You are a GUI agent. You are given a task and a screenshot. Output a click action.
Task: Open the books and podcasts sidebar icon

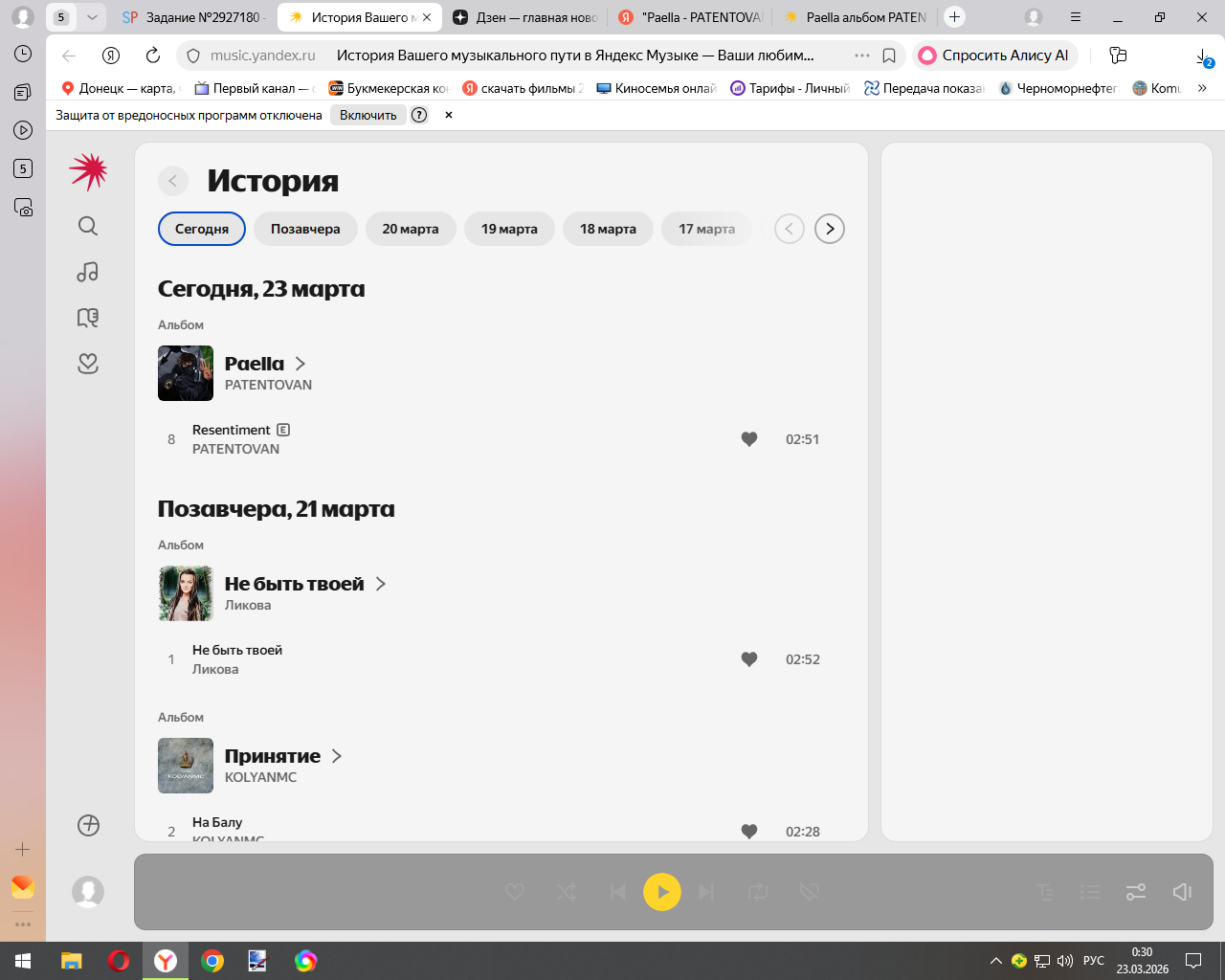(88, 318)
